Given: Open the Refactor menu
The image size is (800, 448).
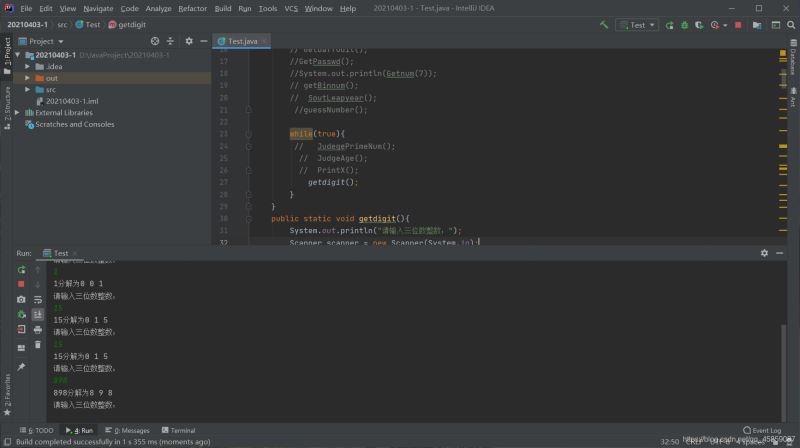Looking at the screenshot, I should [192, 8].
